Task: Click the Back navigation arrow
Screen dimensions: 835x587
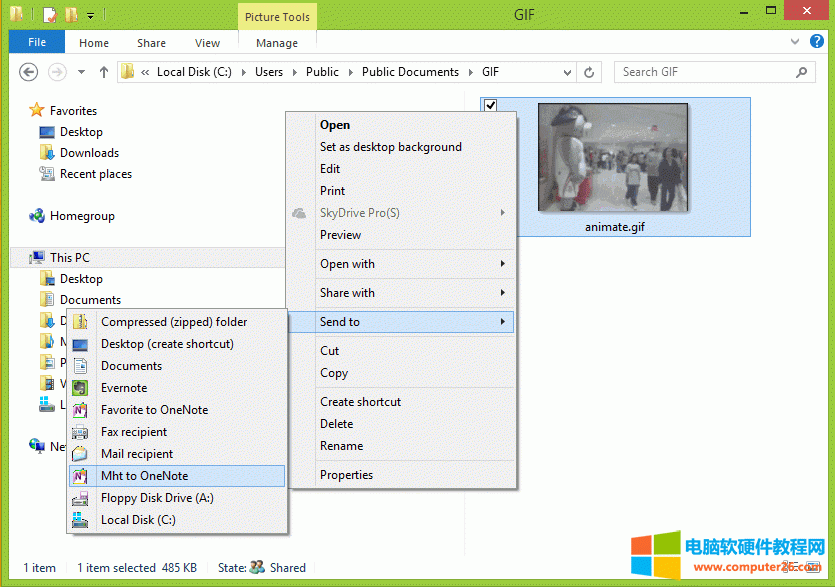Action: 29,72
